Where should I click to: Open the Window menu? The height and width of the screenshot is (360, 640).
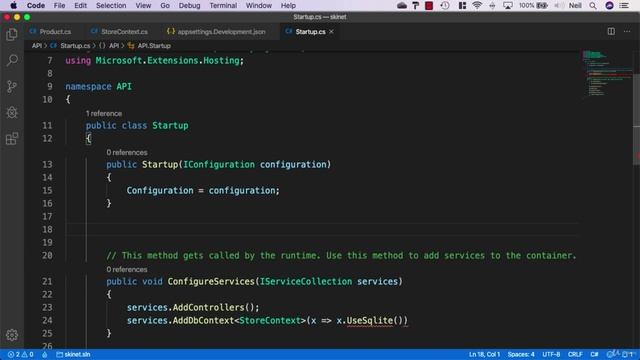coord(258,5)
